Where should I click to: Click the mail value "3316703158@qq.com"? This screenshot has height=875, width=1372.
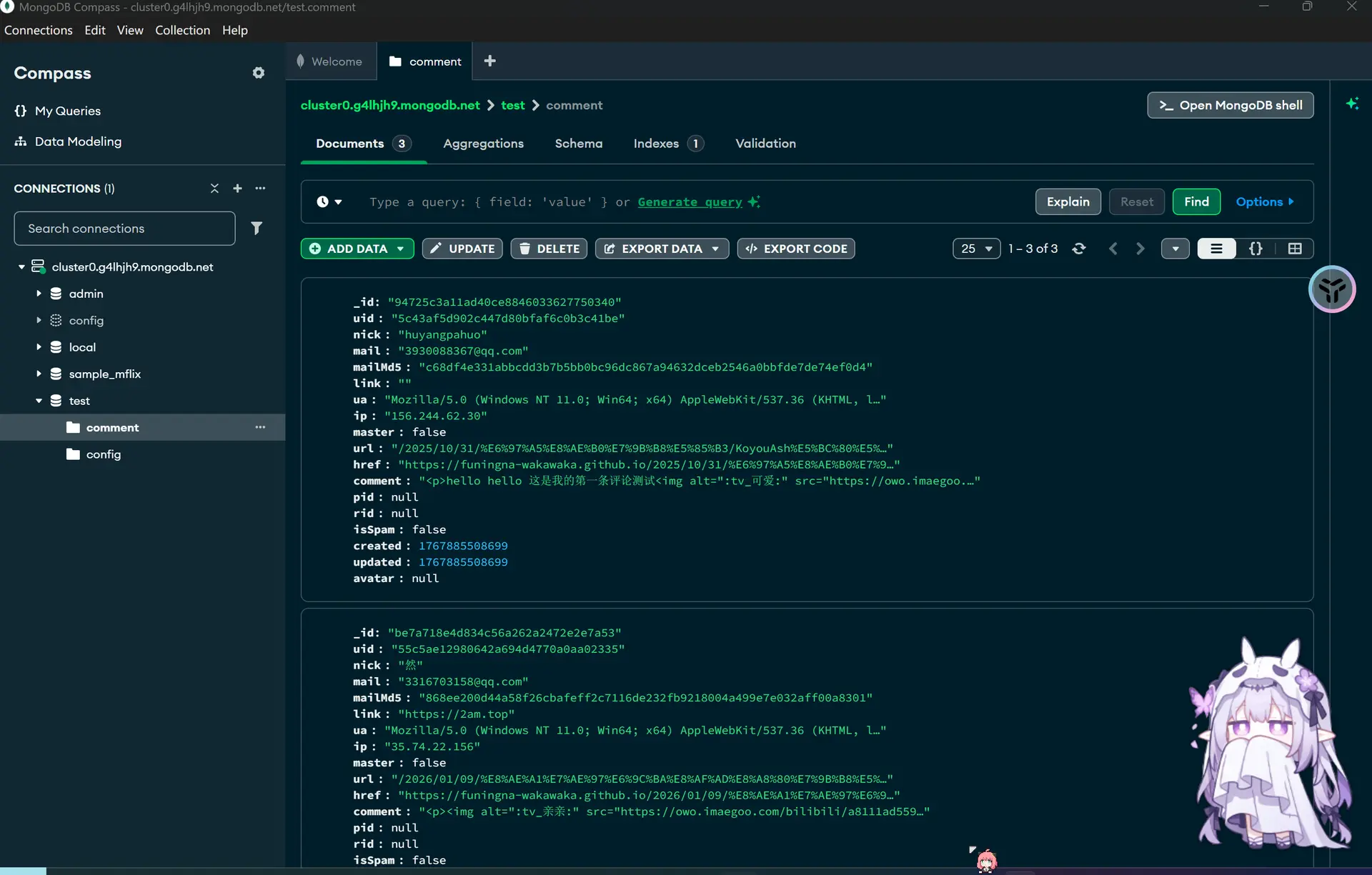(x=463, y=681)
